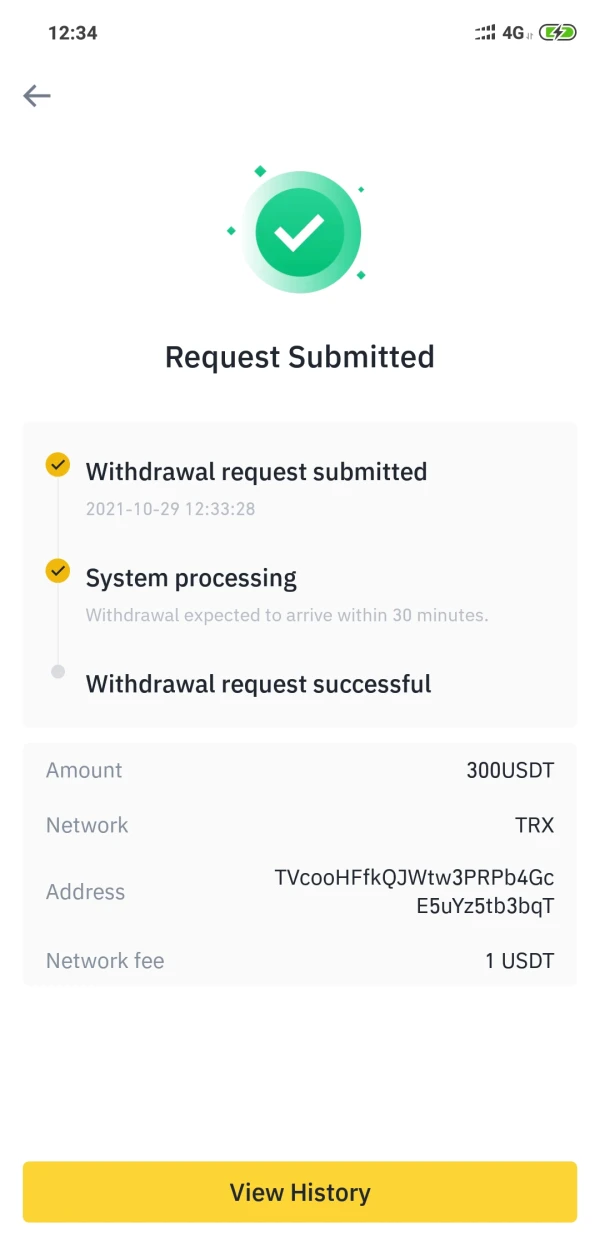Click the 300USDT amount value
The height and width of the screenshot is (1247, 600).
click(510, 770)
